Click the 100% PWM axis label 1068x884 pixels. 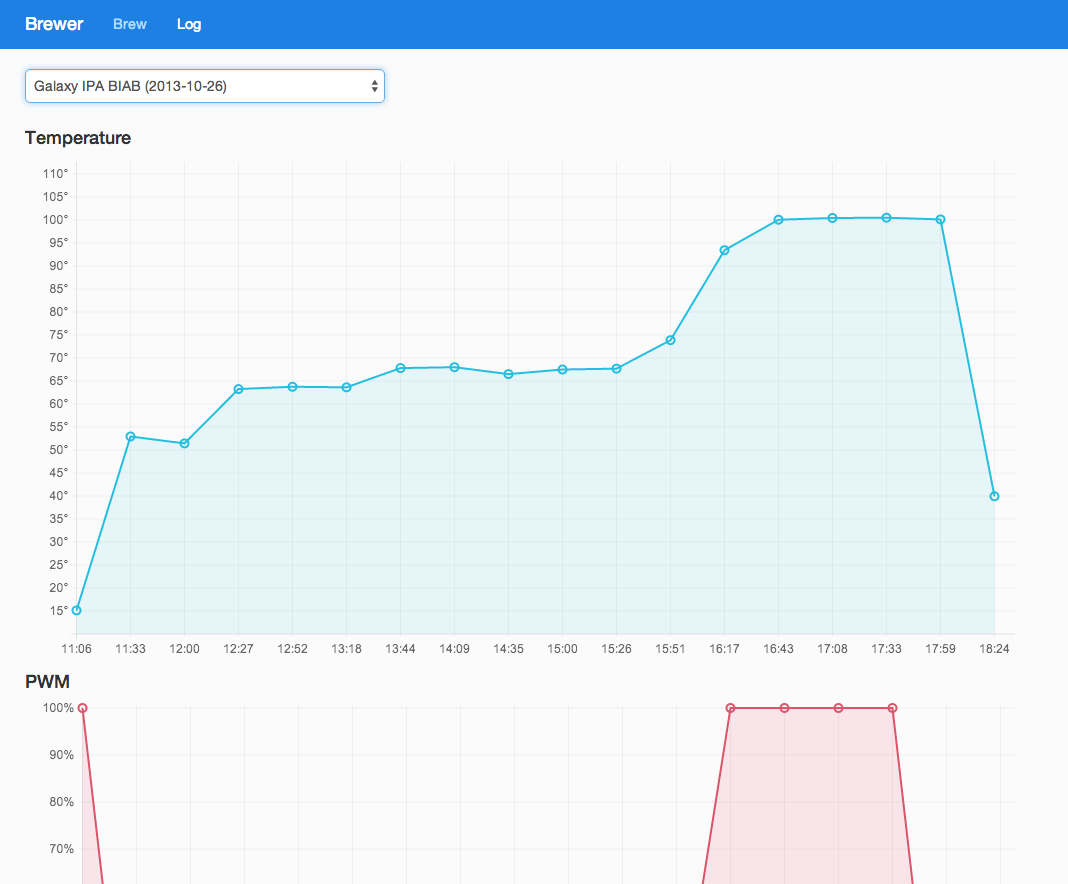[59, 708]
